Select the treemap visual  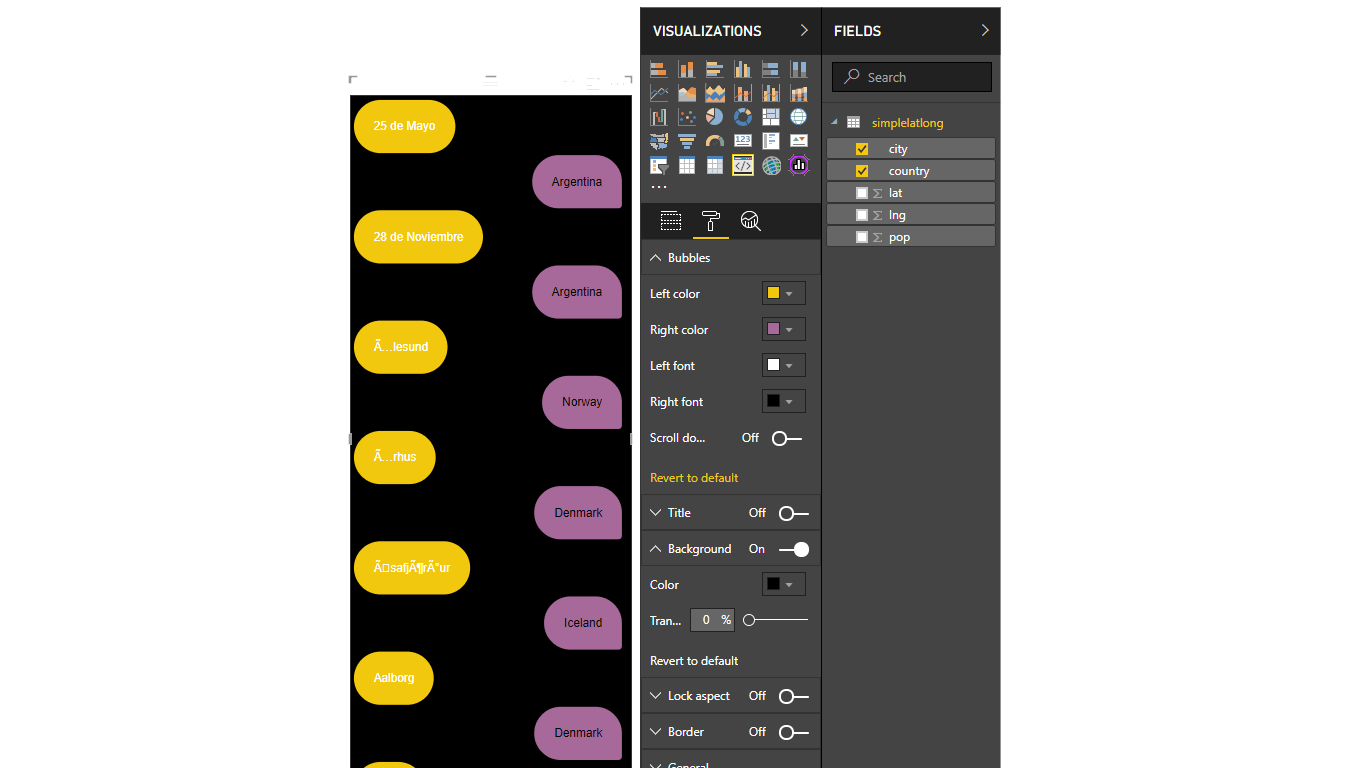(771, 117)
